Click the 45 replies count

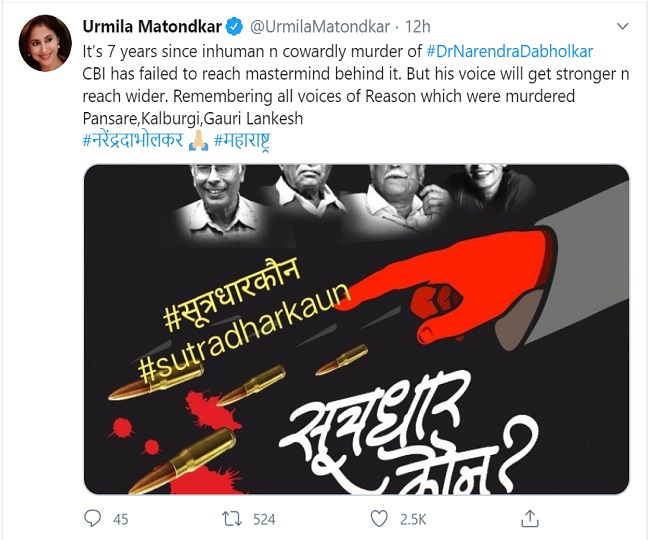(x=120, y=519)
